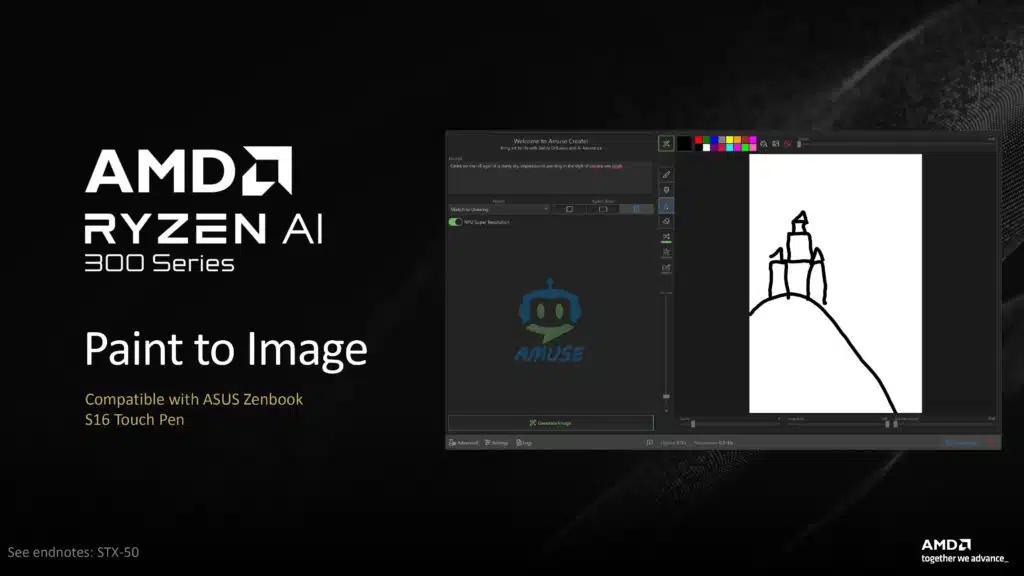Select the portrait aspect ratio option

click(637, 209)
